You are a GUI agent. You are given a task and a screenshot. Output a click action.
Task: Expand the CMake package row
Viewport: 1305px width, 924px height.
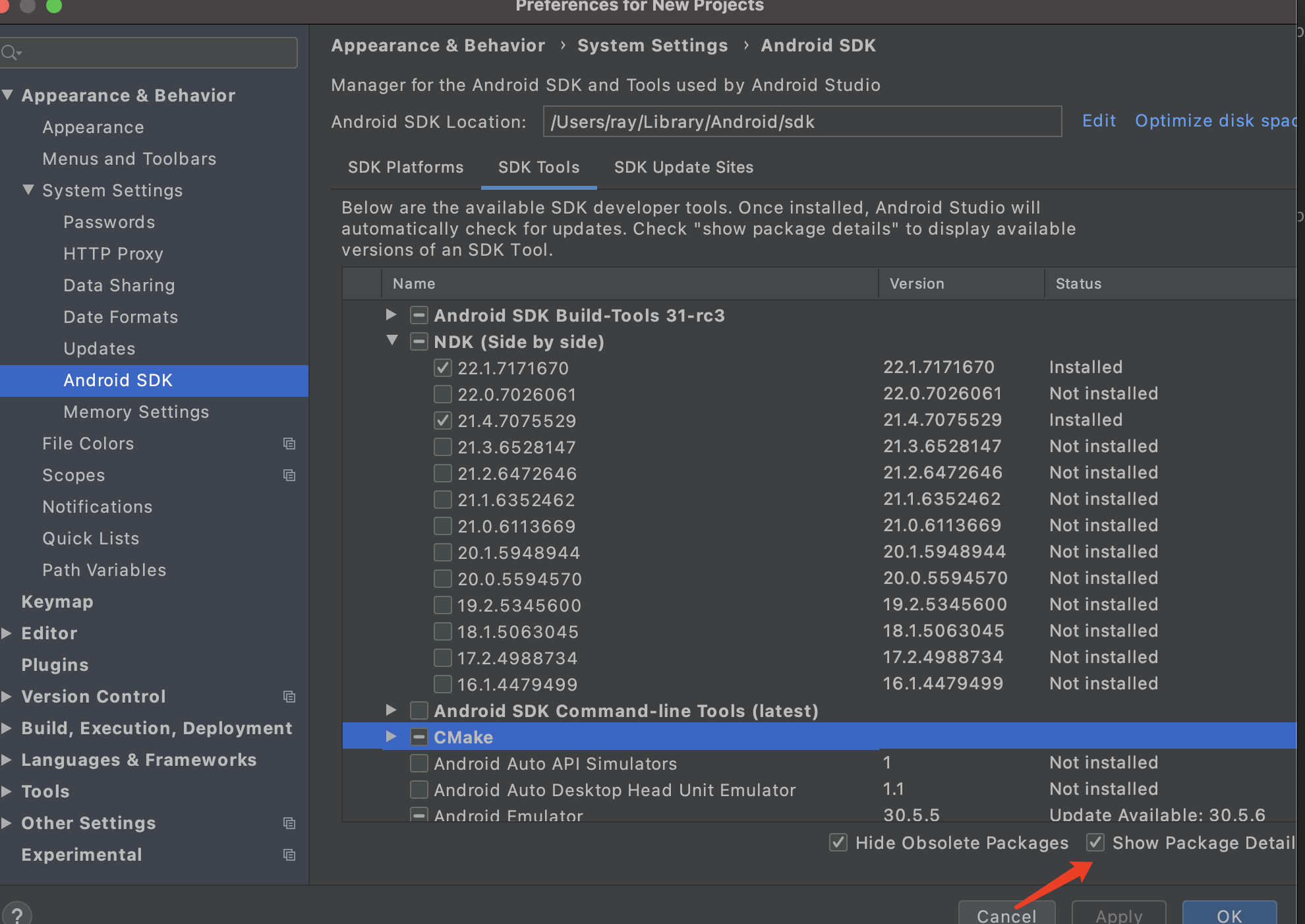pos(391,737)
